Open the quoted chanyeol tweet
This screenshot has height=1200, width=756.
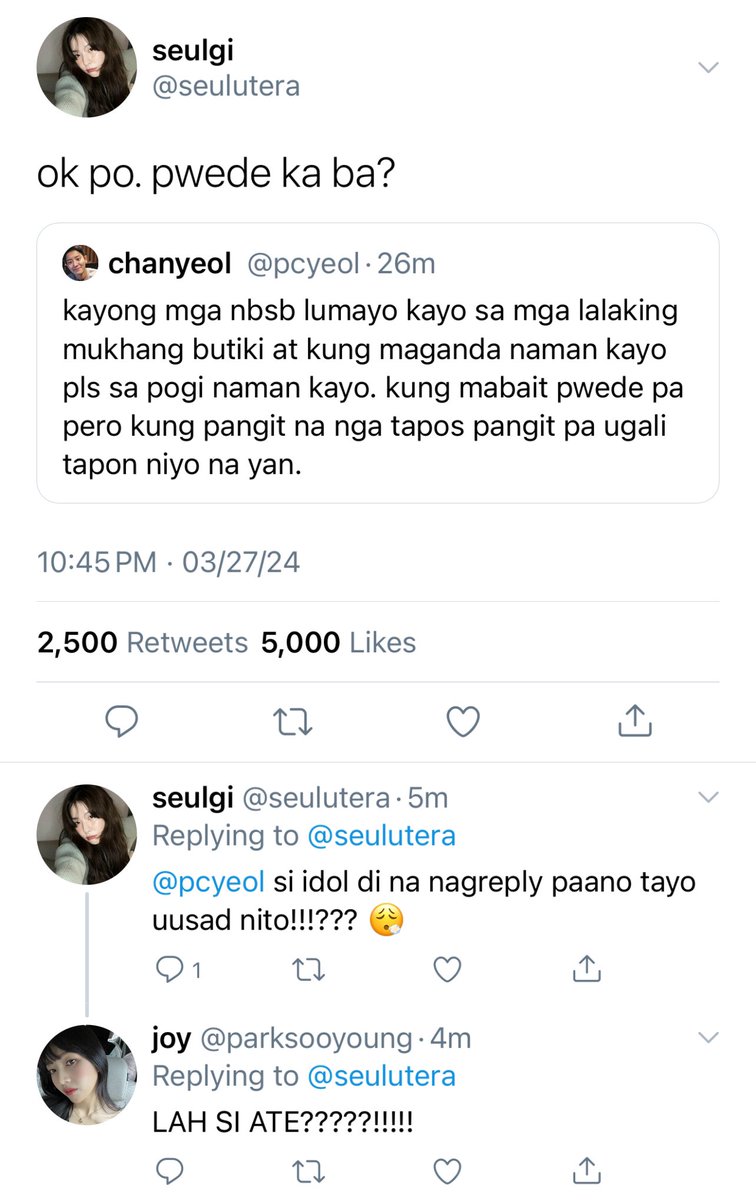[378, 362]
